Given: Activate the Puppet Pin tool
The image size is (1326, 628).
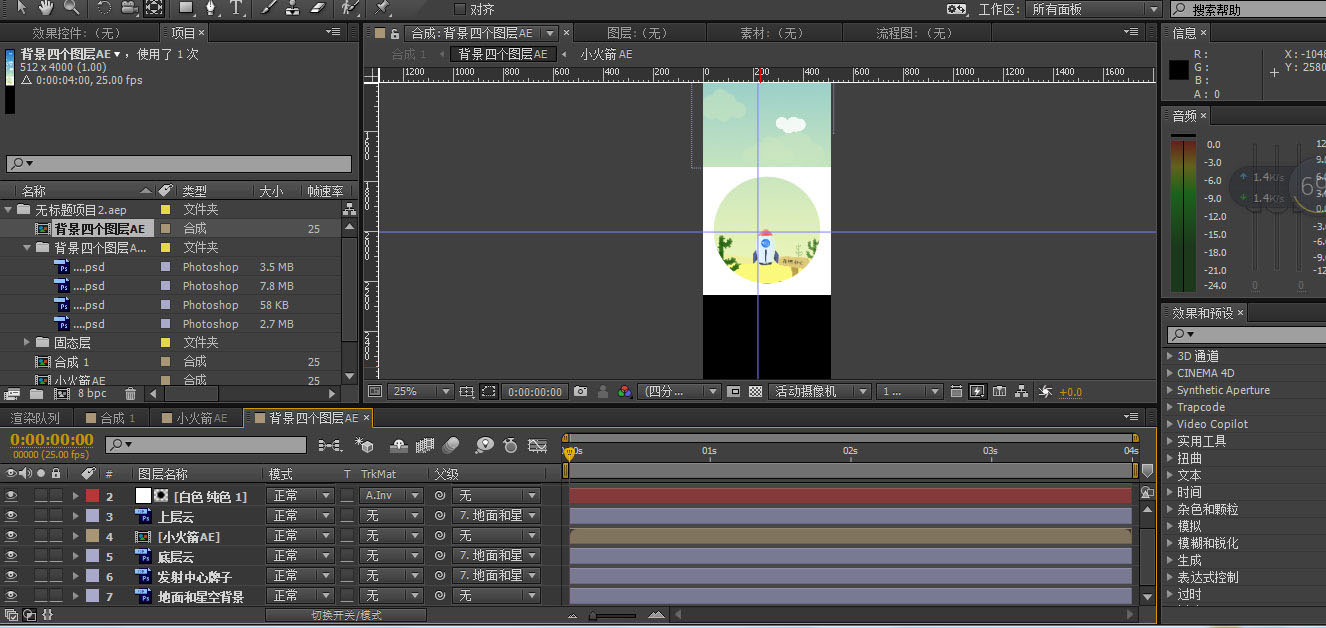Looking at the screenshot, I should point(382,8).
